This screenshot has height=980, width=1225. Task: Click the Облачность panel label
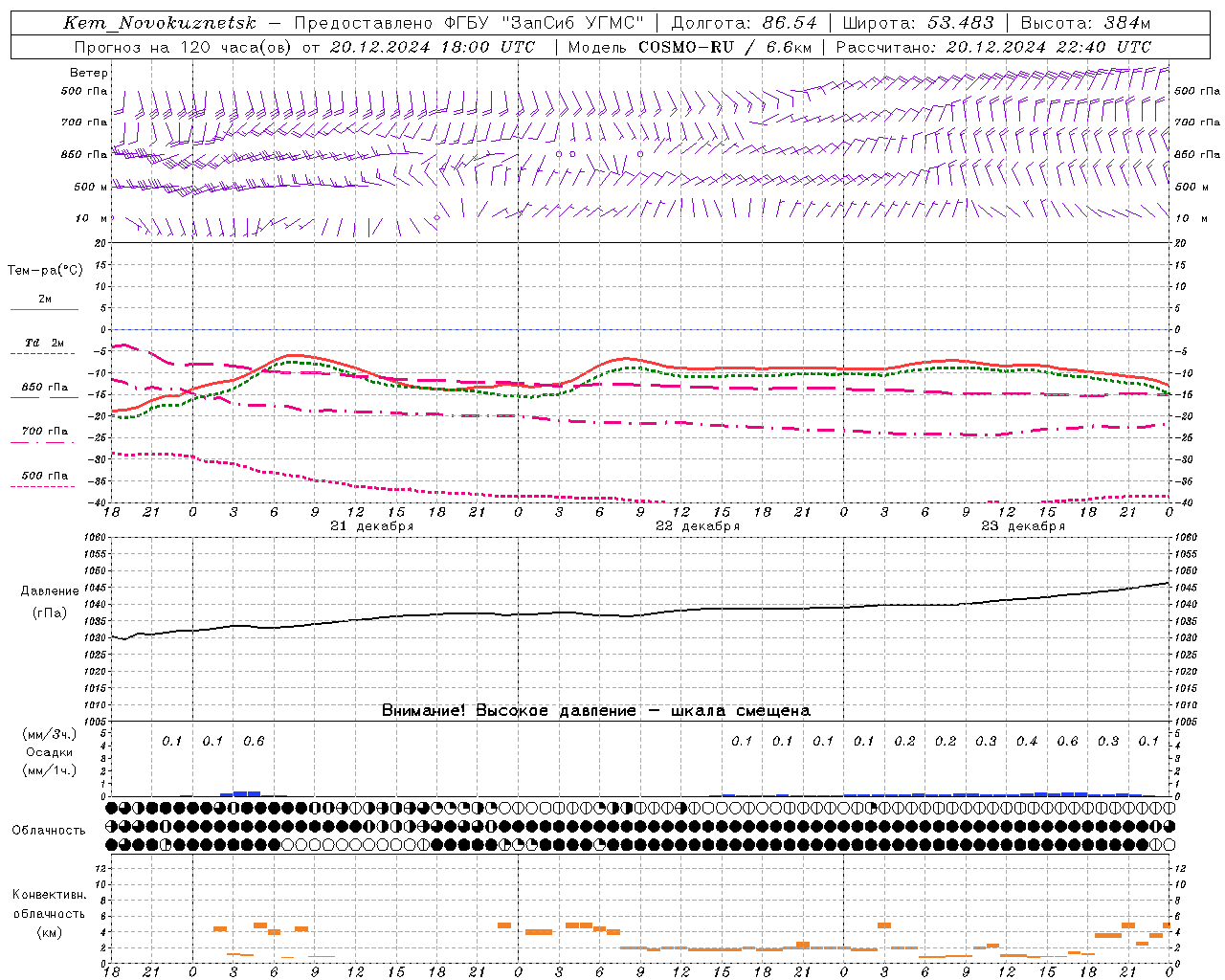pyautogui.click(x=49, y=830)
